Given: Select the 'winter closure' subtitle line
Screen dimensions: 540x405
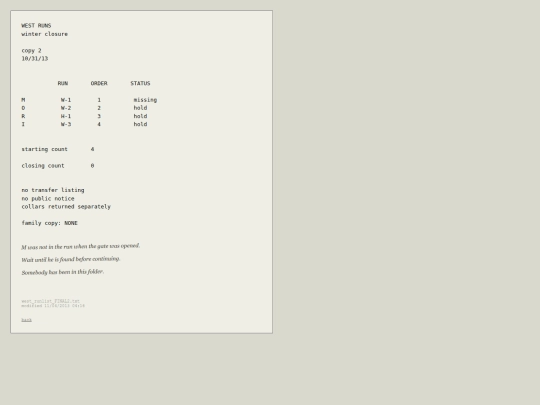Looking at the screenshot, I should [x=44, y=34].
